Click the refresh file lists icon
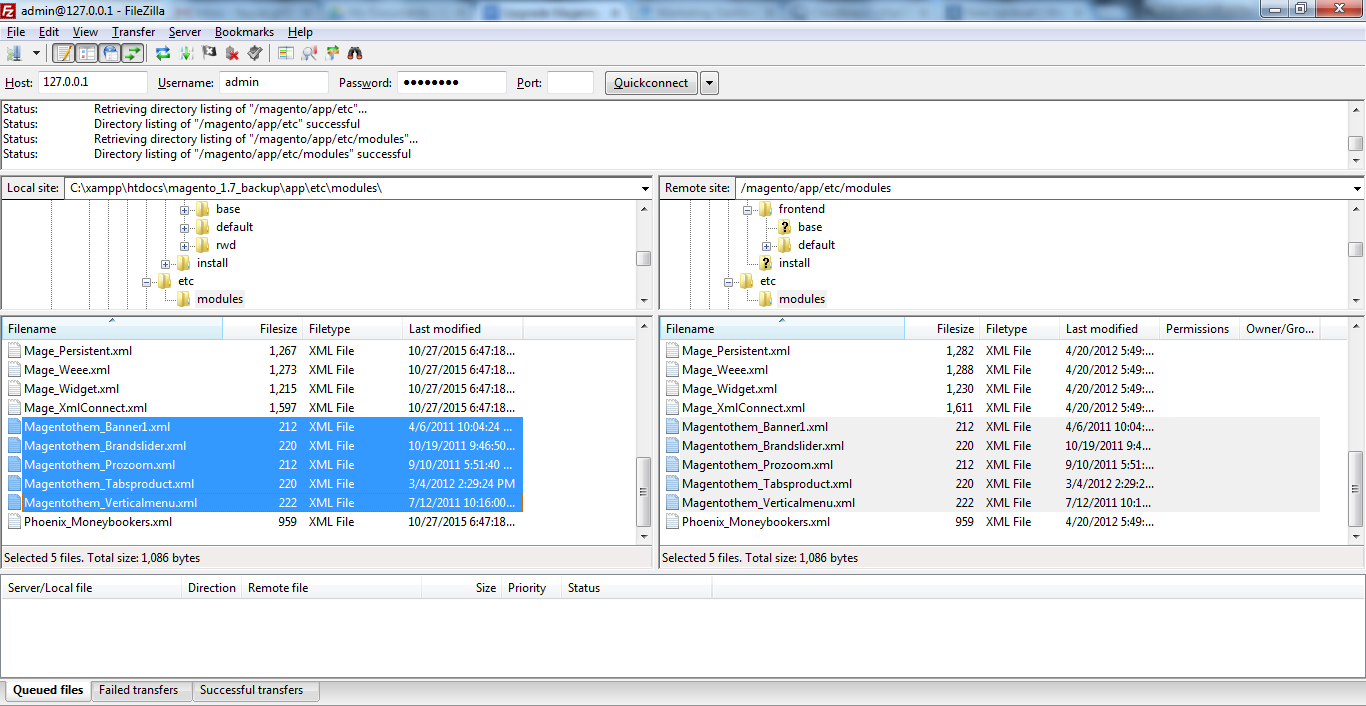Screen dimensions: 1366x706 tap(163, 53)
